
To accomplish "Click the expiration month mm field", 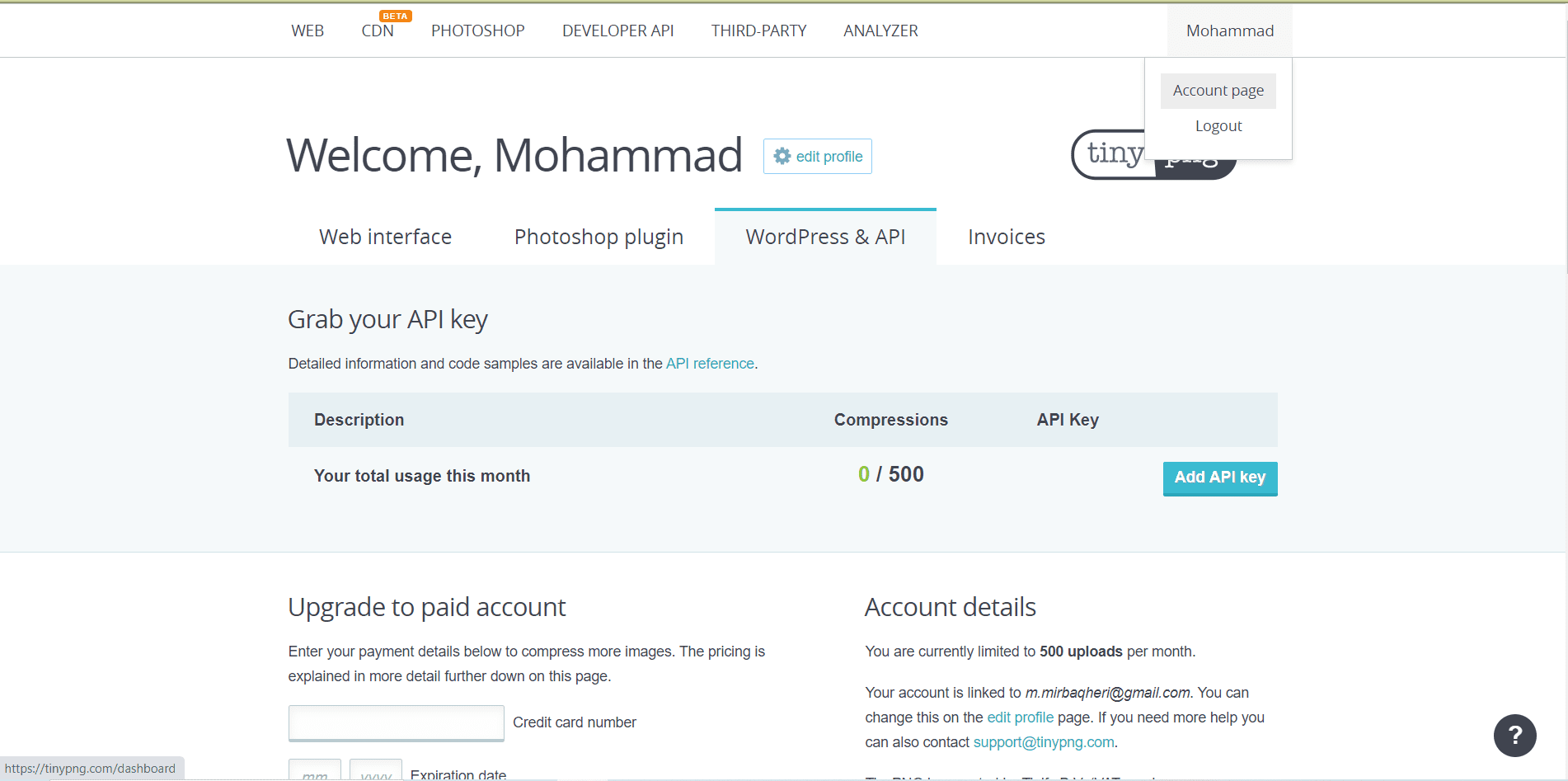I will tap(315, 770).
